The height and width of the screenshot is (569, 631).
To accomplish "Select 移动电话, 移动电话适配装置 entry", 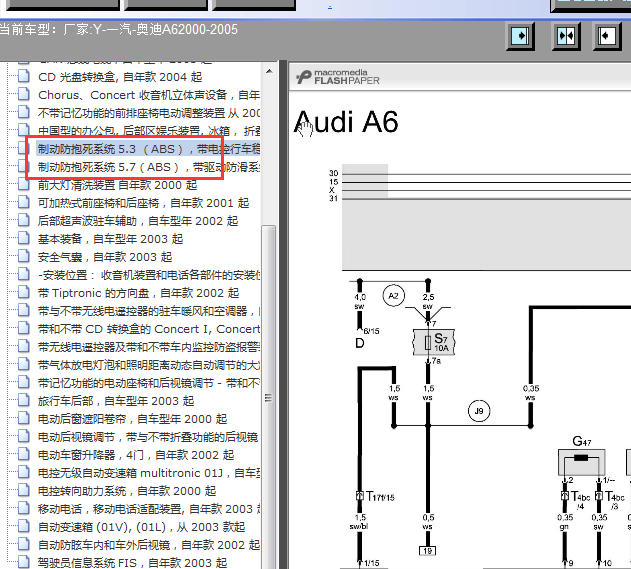I will 148,509.
